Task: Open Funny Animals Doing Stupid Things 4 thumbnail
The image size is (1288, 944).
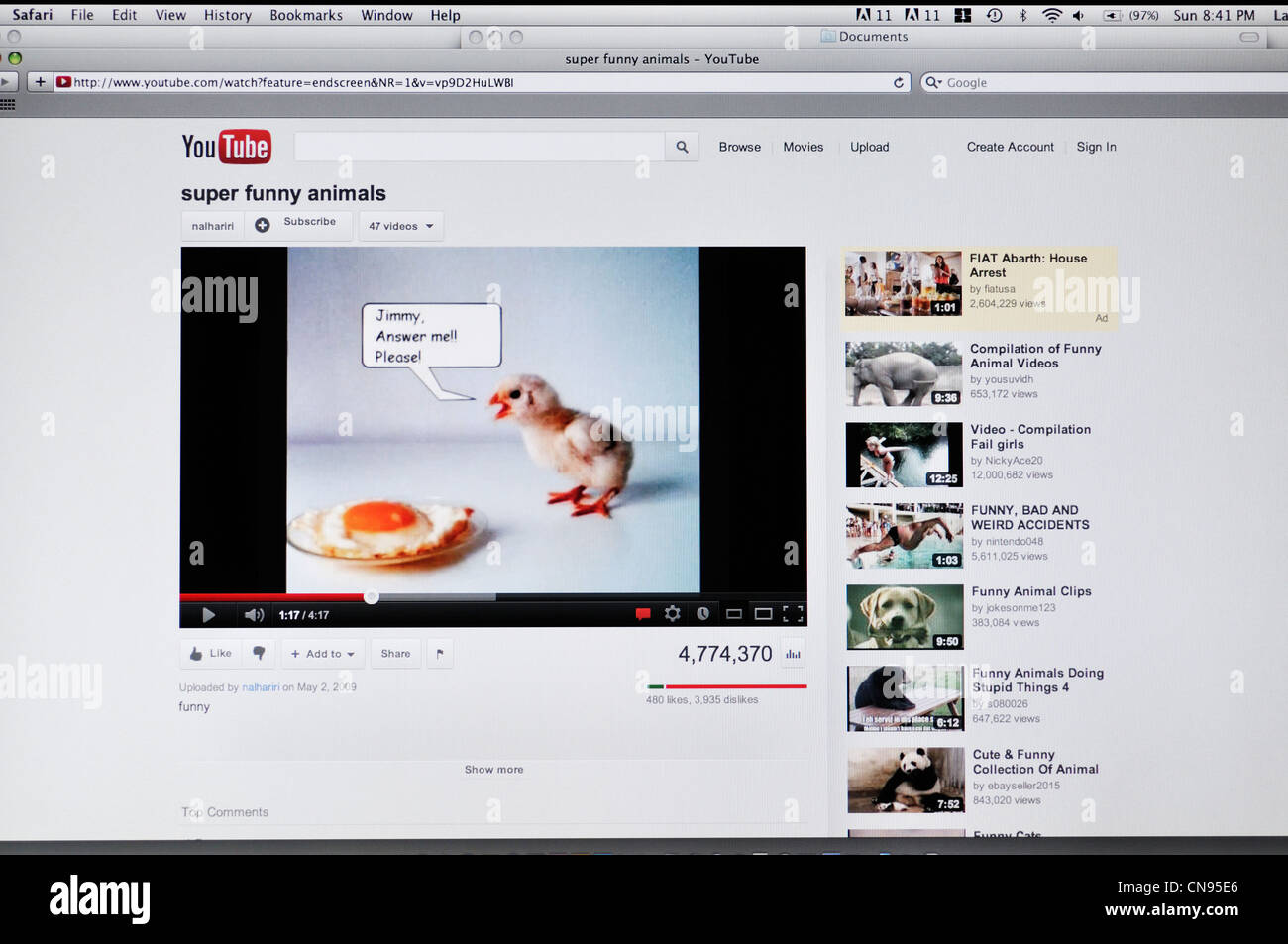Action: pos(906,698)
